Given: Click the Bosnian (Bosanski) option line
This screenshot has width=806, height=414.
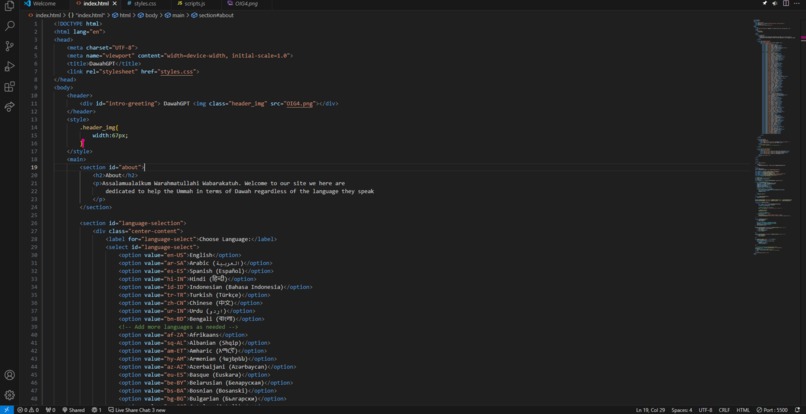Looking at the screenshot, I should point(195,391).
